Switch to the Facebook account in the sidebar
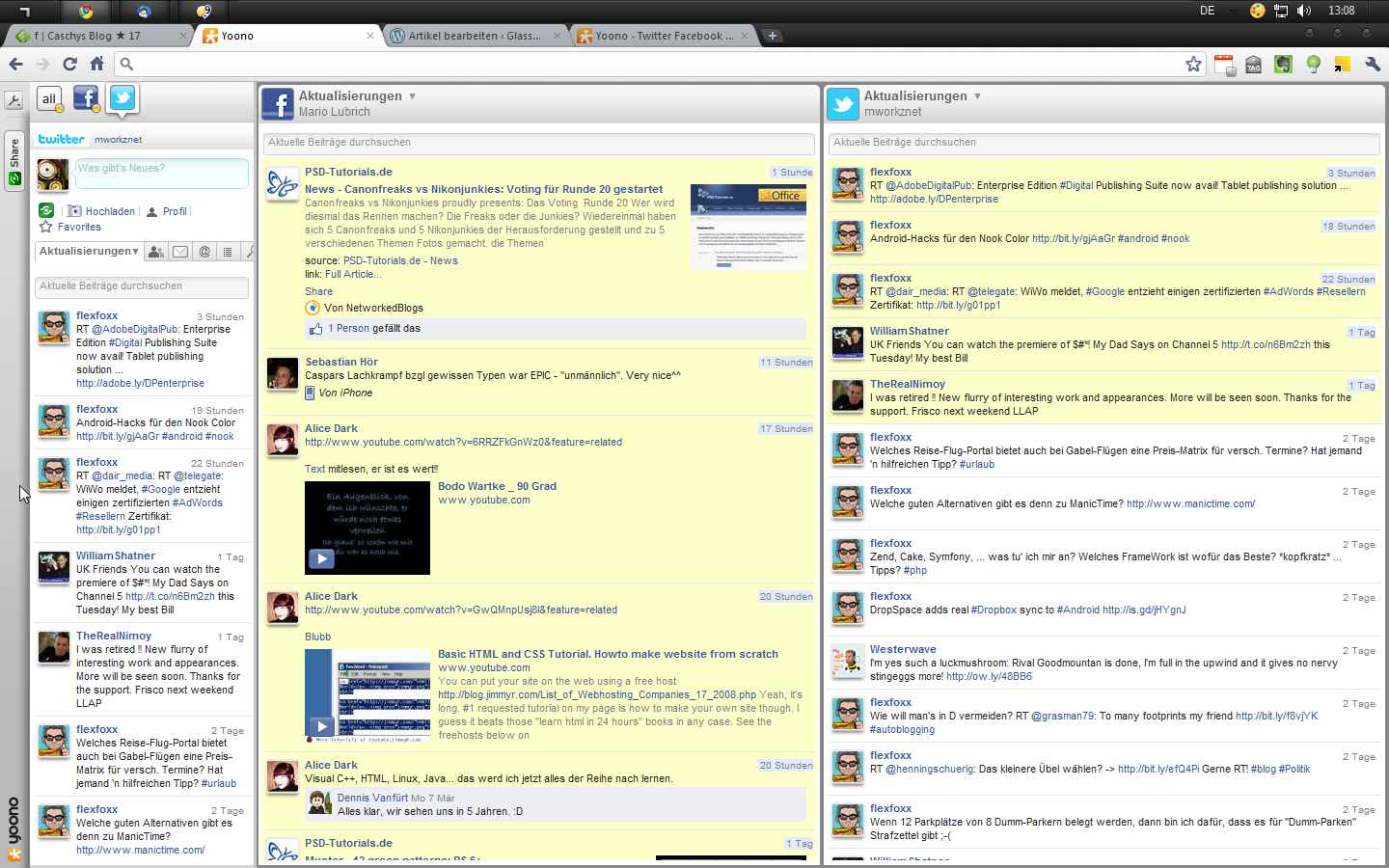Screen dimensions: 1389x868 [86, 97]
